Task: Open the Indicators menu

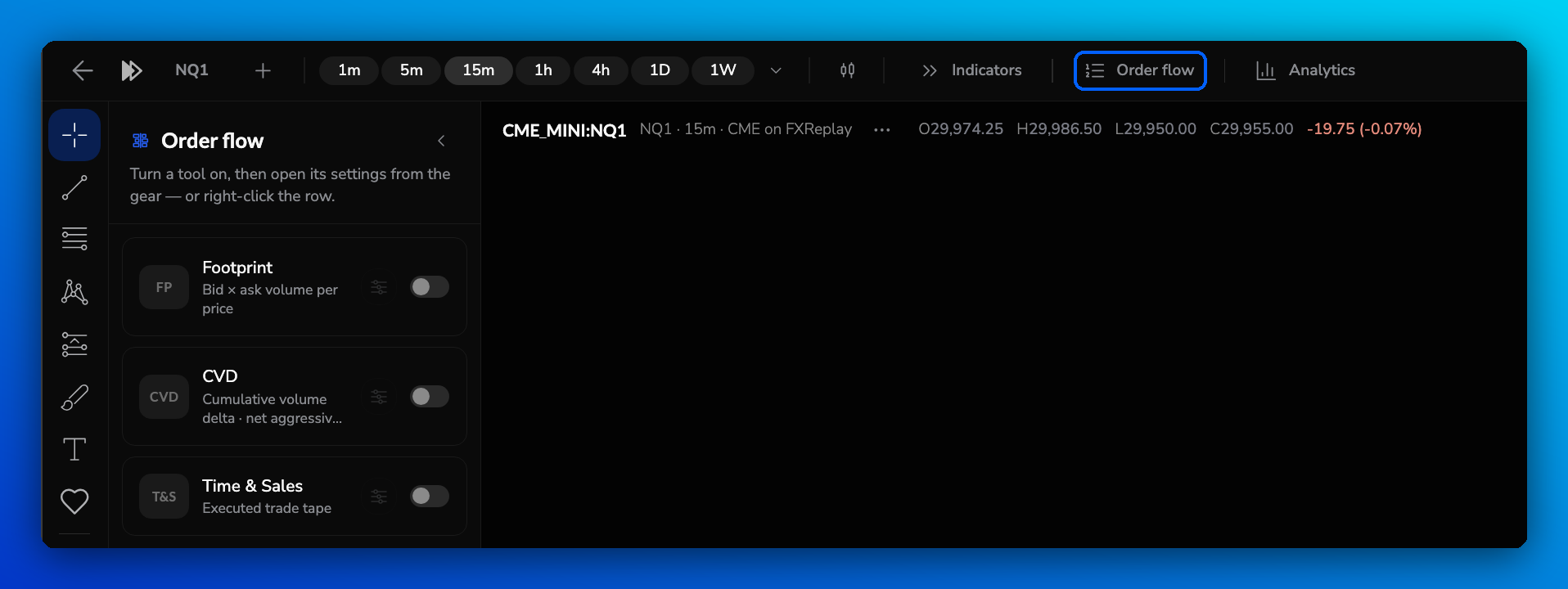Action: pos(971,70)
